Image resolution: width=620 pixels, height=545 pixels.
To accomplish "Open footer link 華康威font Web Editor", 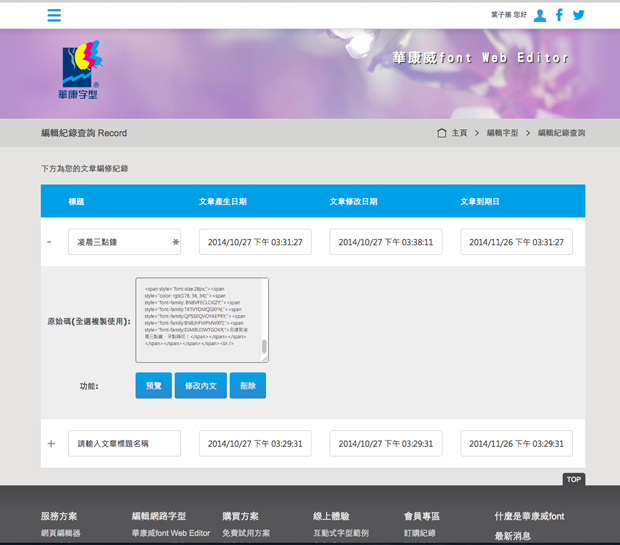I will coord(171,533).
